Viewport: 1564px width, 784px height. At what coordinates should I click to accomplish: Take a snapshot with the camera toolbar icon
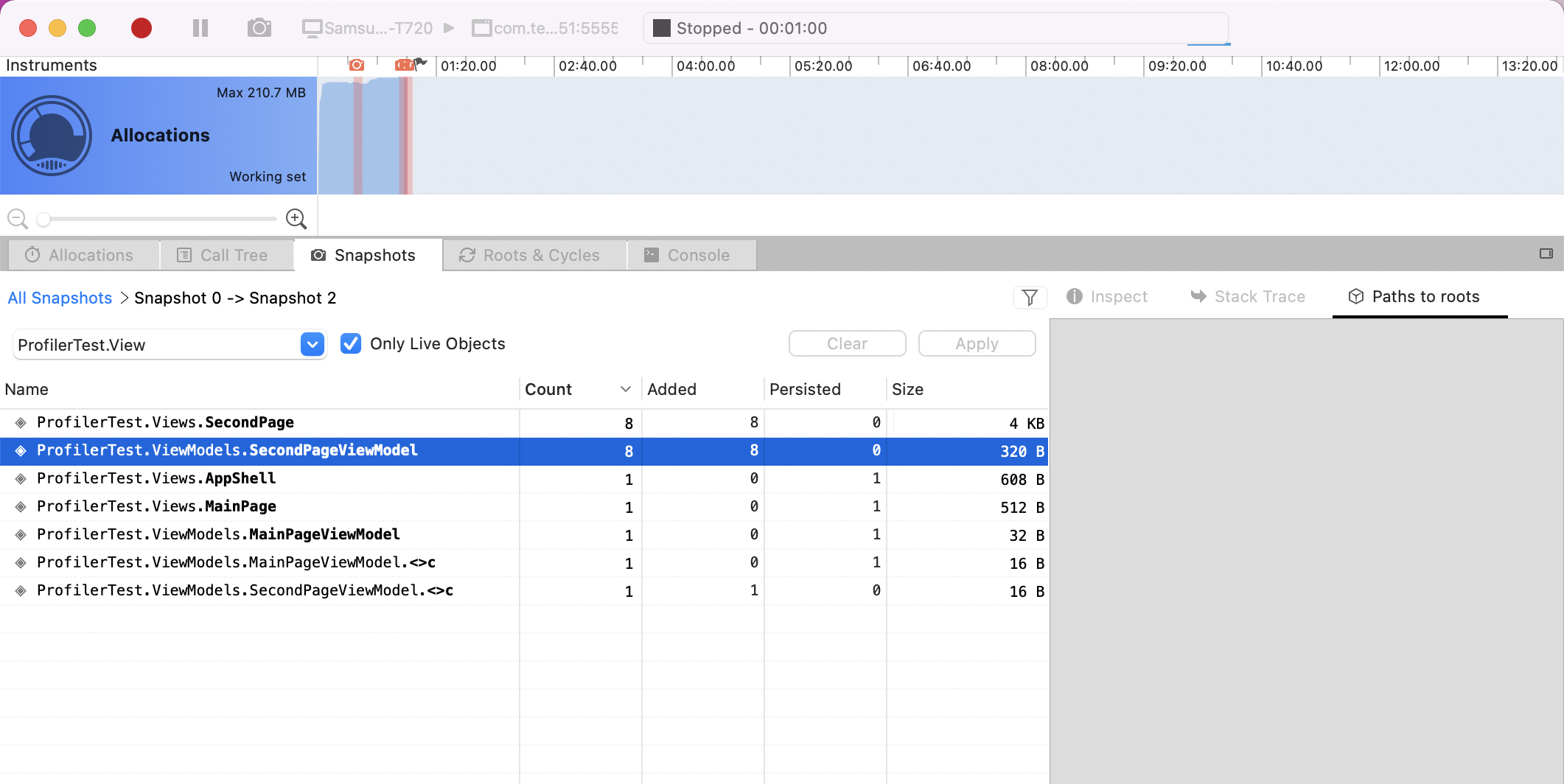coord(259,28)
